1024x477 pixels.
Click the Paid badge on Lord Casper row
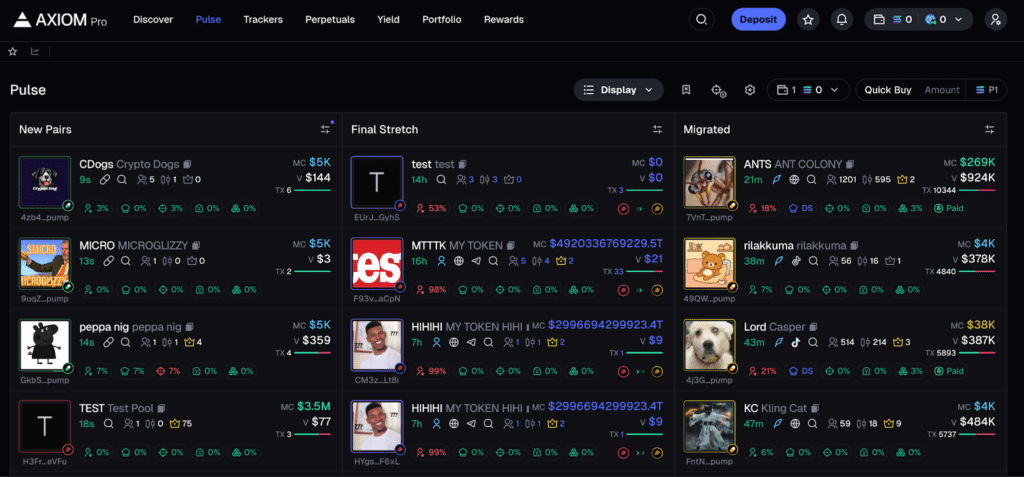click(949, 371)
